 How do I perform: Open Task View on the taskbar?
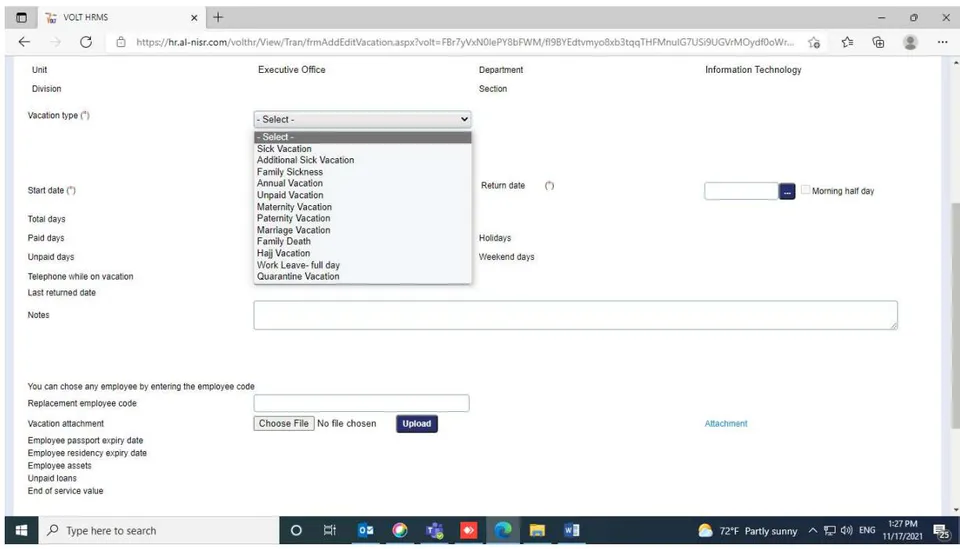[329, 530]
